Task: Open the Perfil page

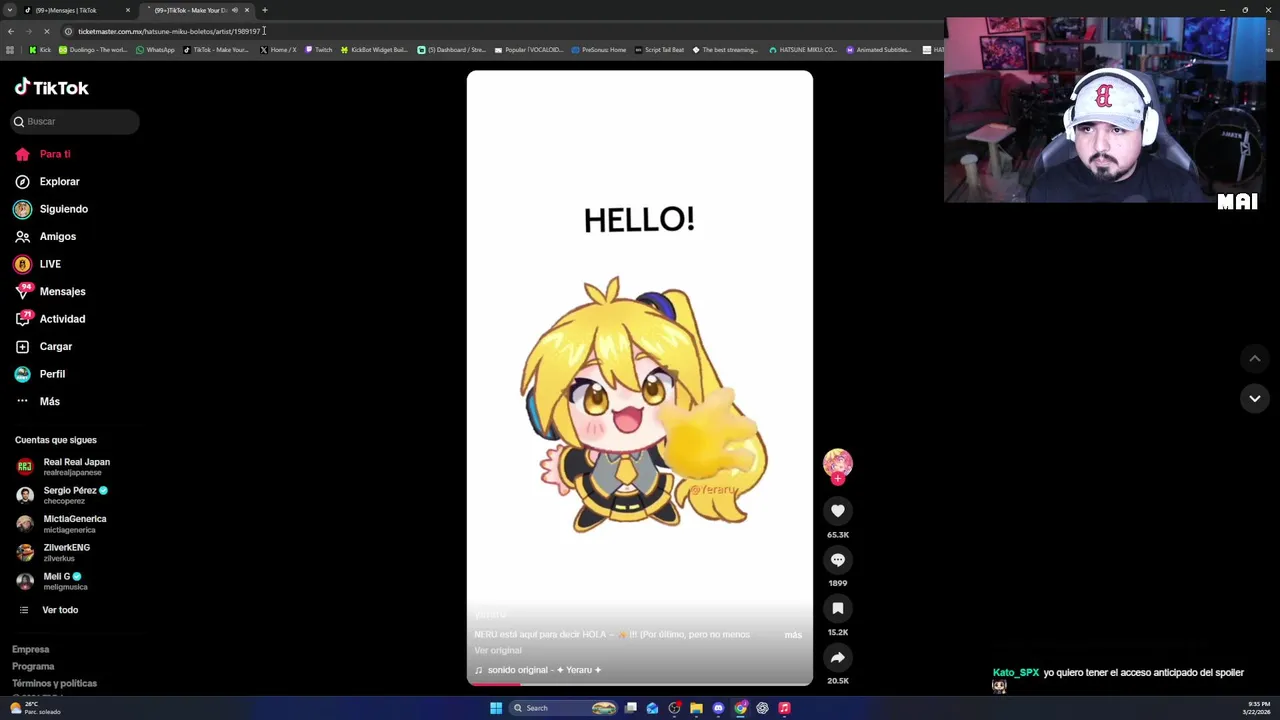Action: coord(40,374)
